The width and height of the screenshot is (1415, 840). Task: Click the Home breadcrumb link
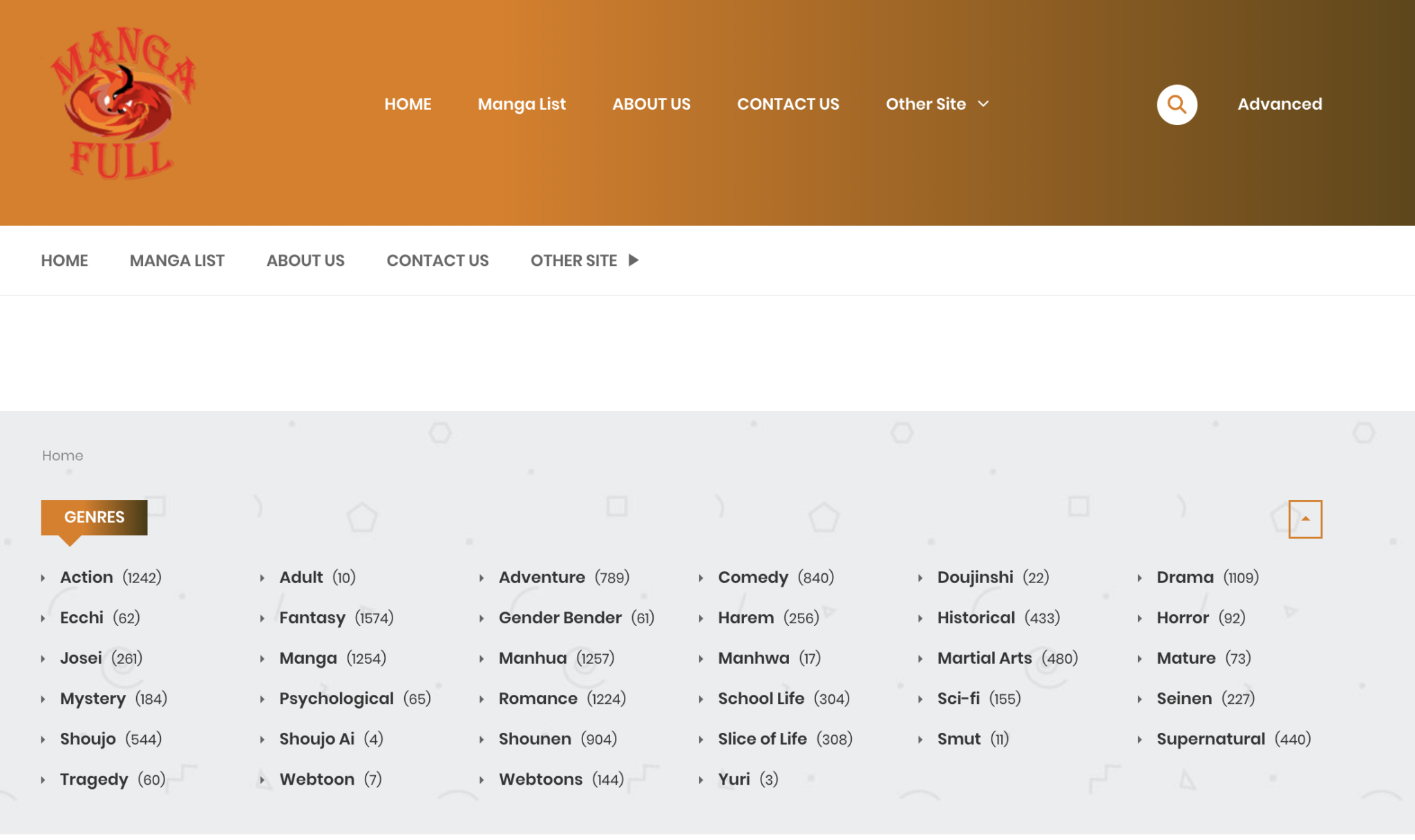click(62, 455)
